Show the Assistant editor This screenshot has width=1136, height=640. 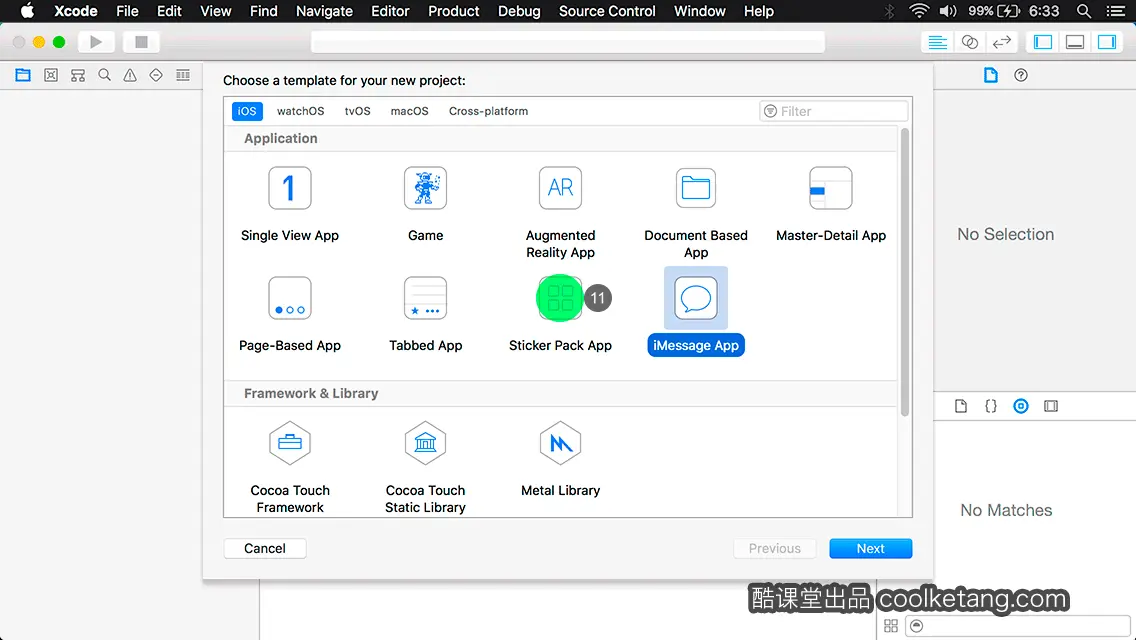969,42
